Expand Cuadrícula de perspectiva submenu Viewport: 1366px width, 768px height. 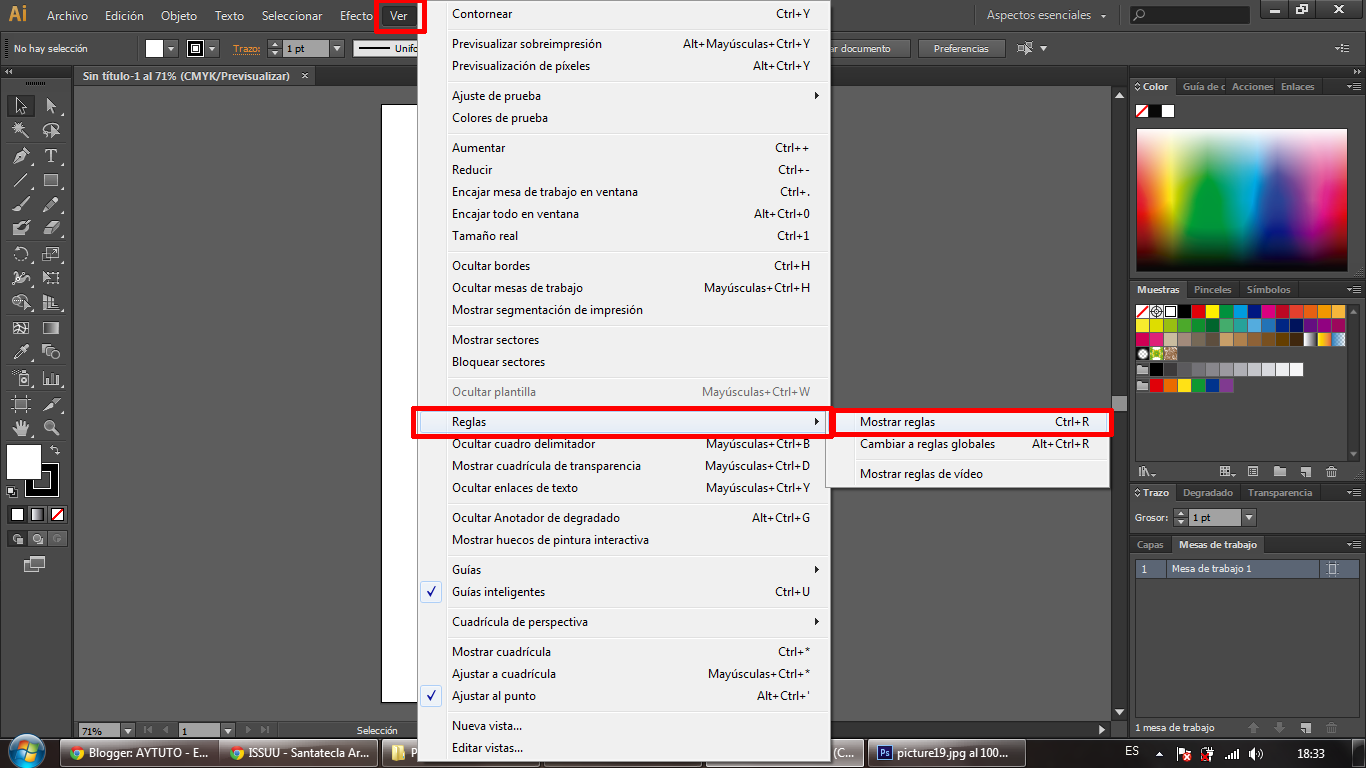624,622
